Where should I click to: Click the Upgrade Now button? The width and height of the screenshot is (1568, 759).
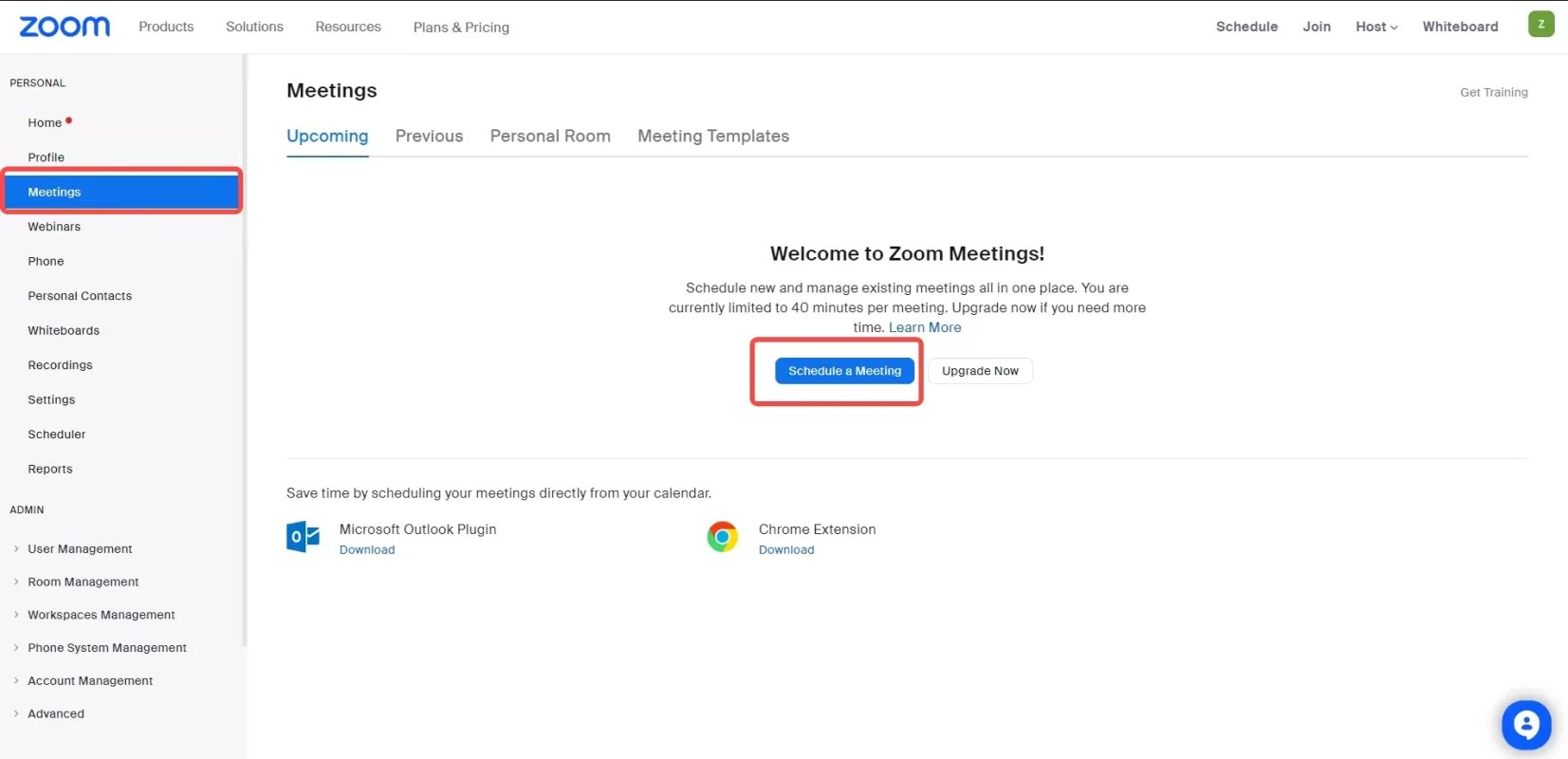pos(980,371)
